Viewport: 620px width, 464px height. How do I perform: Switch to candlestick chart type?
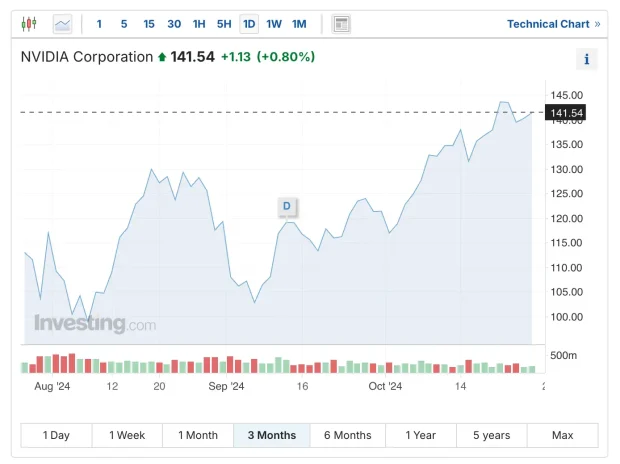(28, 24)
